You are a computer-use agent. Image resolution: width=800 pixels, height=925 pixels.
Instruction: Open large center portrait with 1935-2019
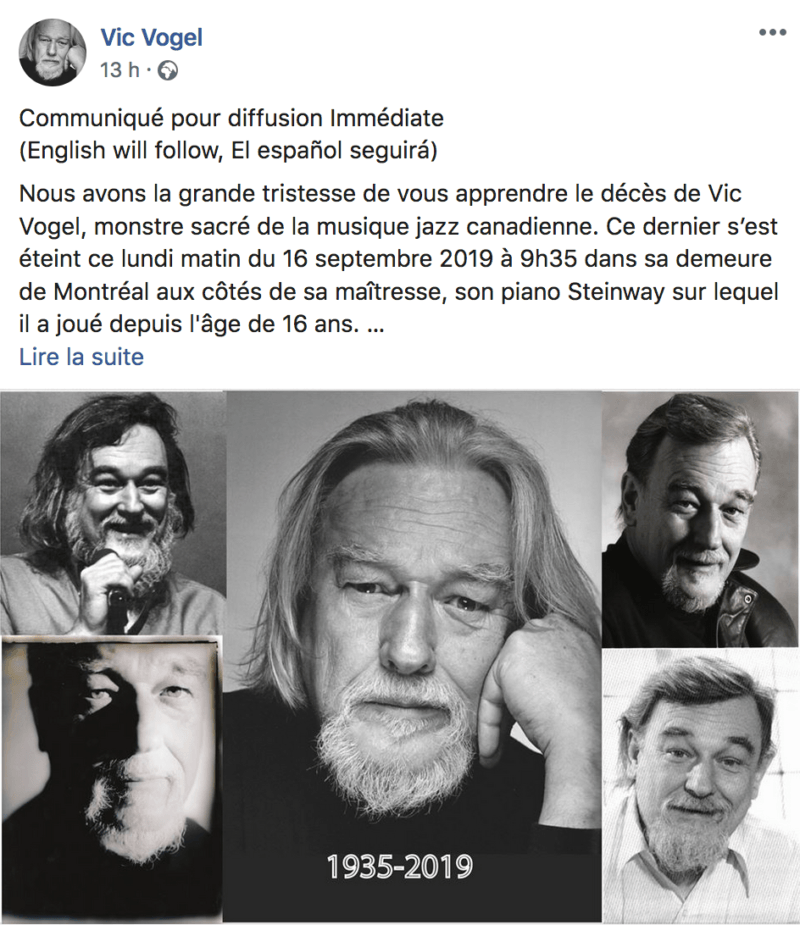pyautogui.click(x=412, y=655)
